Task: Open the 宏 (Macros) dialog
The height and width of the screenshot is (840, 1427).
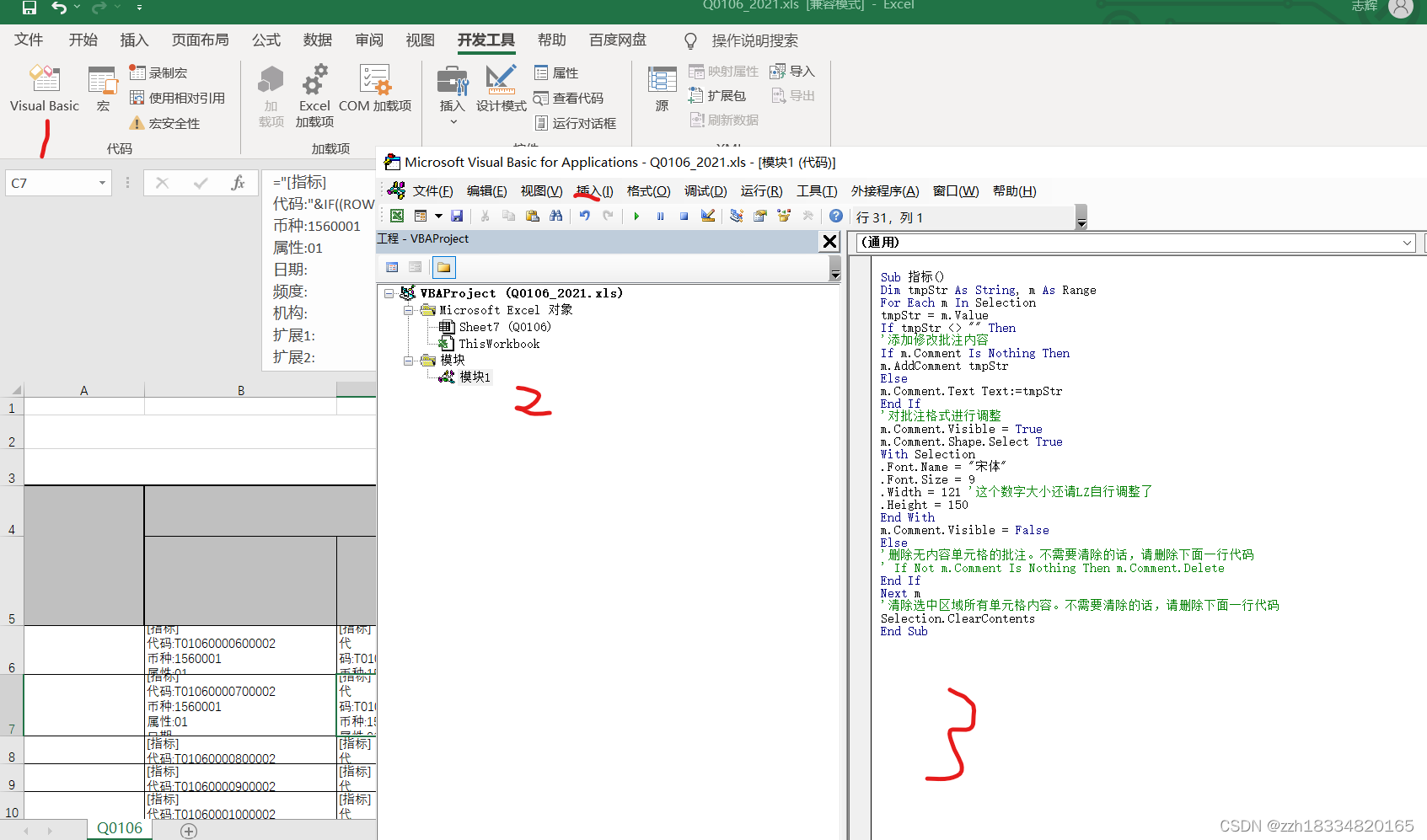Action: coord(103,88)
